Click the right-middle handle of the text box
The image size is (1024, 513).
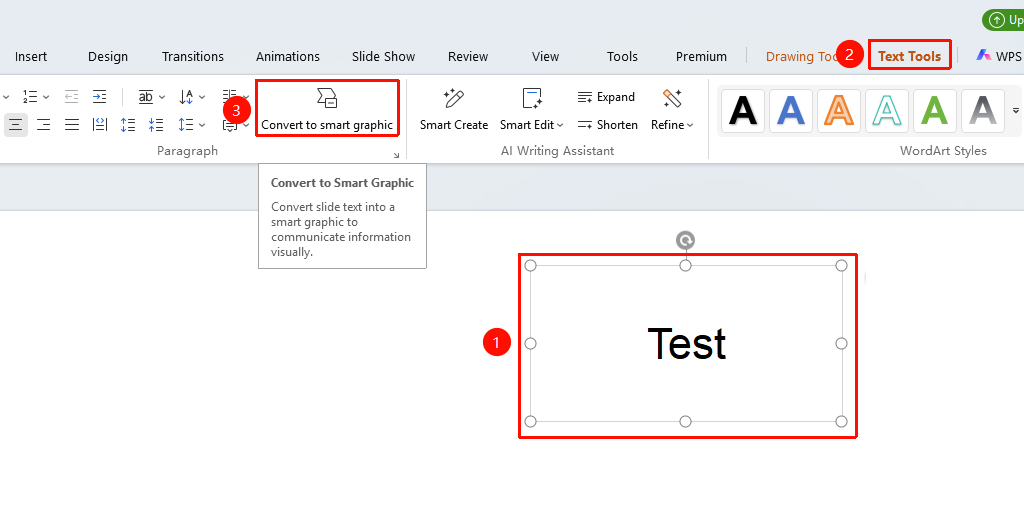click(x=841, y=343)
